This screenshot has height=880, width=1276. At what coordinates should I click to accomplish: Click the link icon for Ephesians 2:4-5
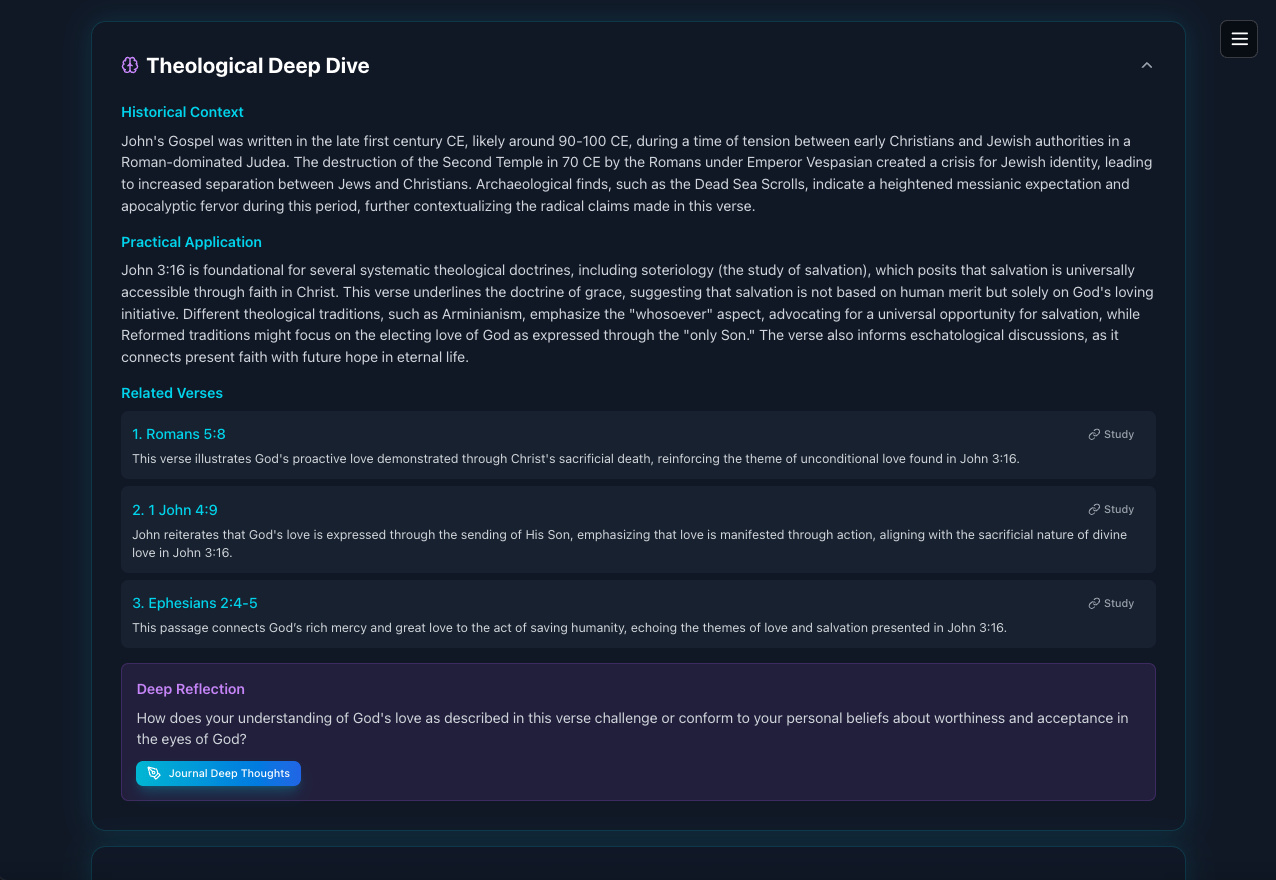click(1094, 604)
